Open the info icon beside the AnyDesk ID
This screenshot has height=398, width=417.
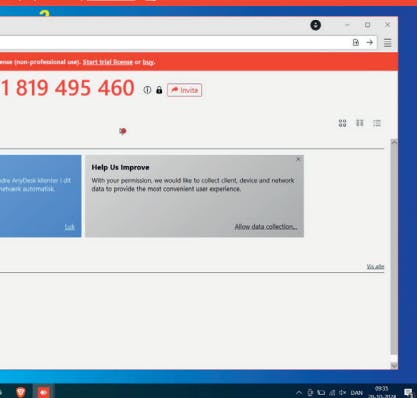147,90
